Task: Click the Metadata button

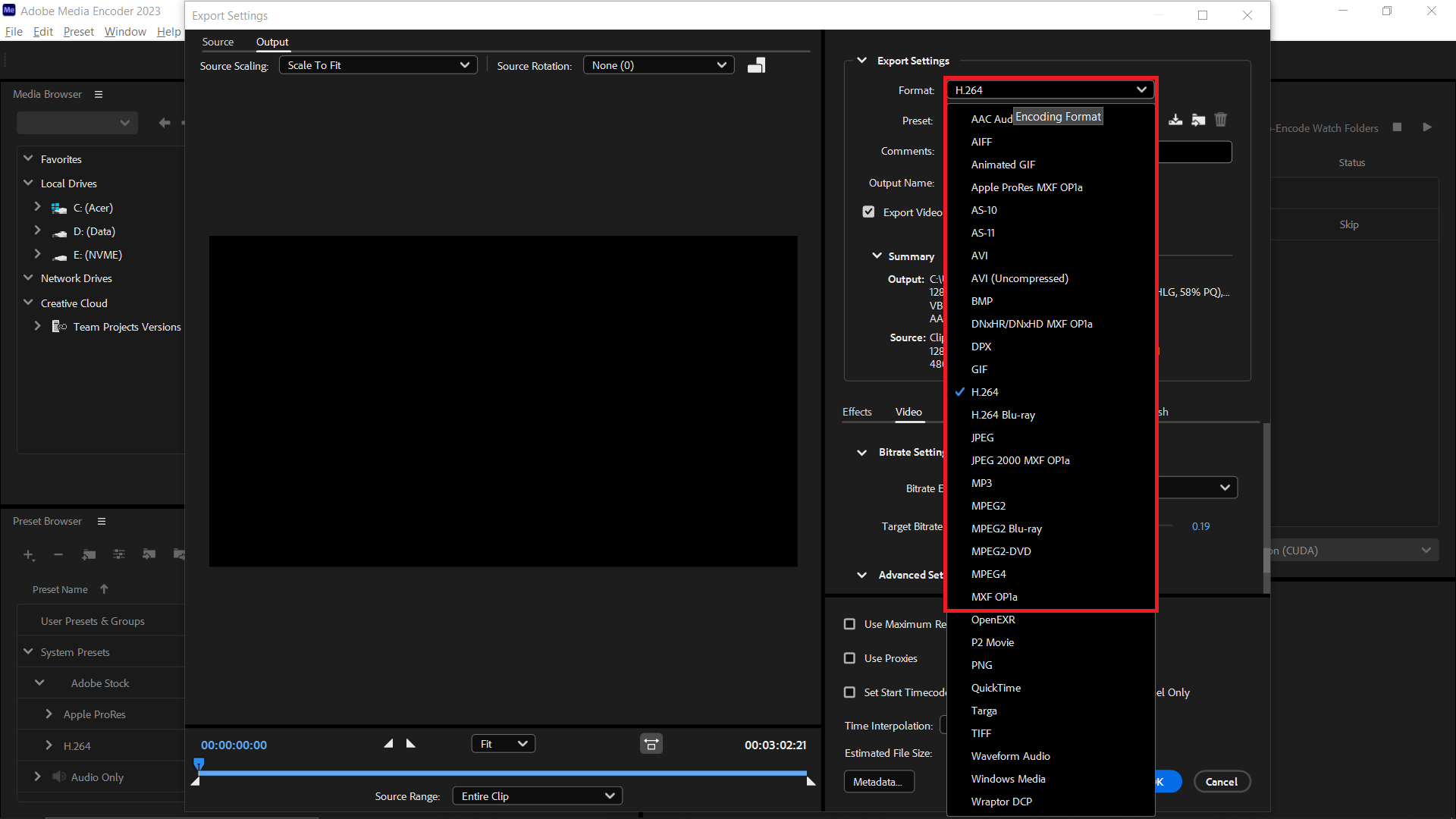Action: pyautogui.click(x=878, y=781)
